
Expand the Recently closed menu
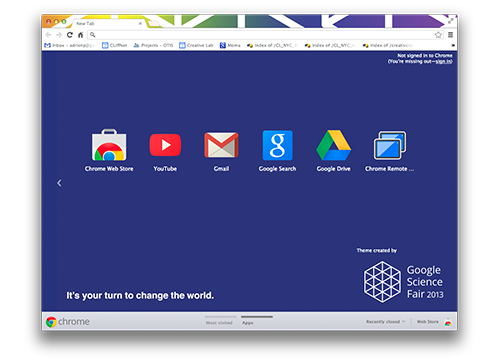386,322
